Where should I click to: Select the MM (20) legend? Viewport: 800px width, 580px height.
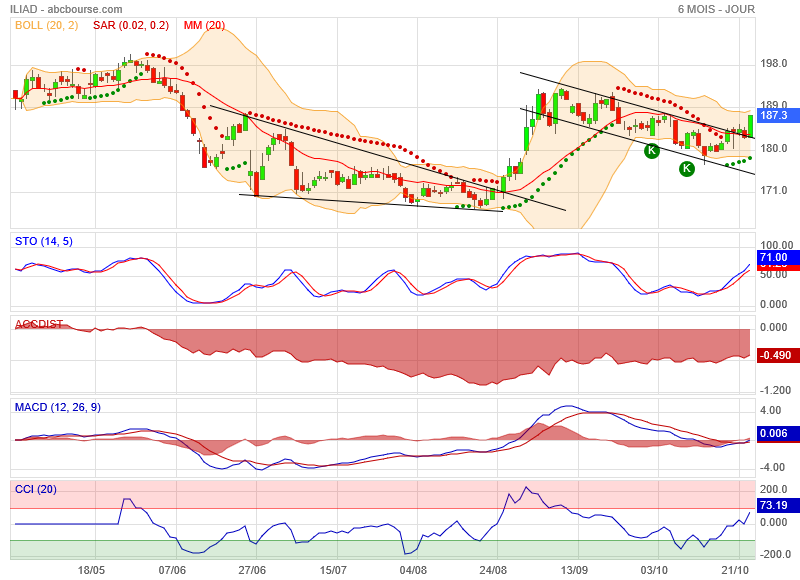click(x=204, y=25)
